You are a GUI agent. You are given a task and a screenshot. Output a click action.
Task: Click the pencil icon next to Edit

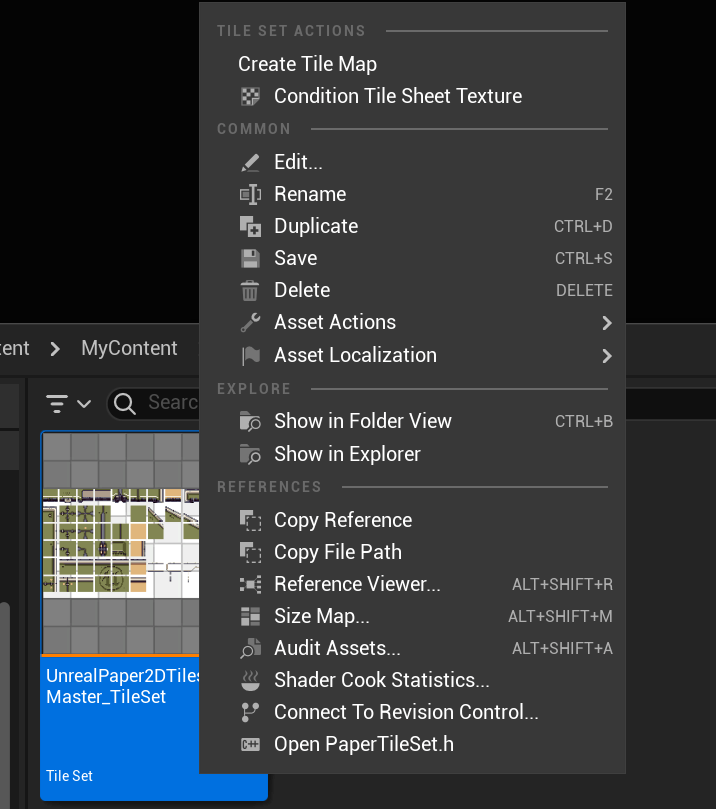[251, 161]
